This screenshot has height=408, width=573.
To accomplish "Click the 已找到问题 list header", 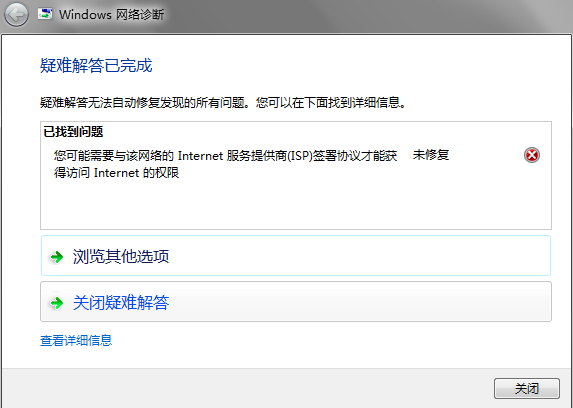I will coord(73,132).
